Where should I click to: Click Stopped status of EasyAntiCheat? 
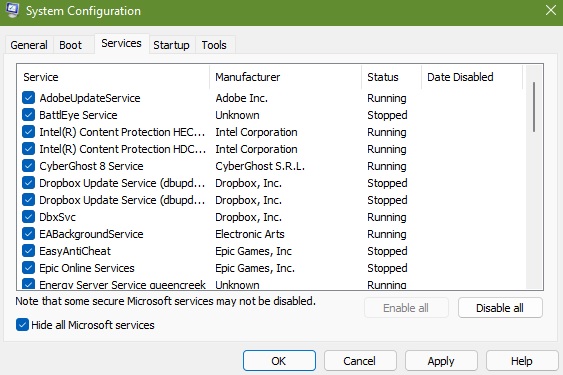pyautogui.click(x=387, y=251)
